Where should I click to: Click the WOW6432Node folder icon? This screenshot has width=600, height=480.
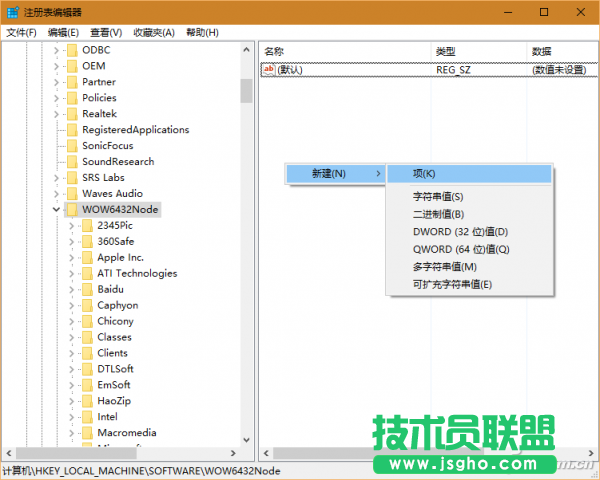(x=72, y=209)
